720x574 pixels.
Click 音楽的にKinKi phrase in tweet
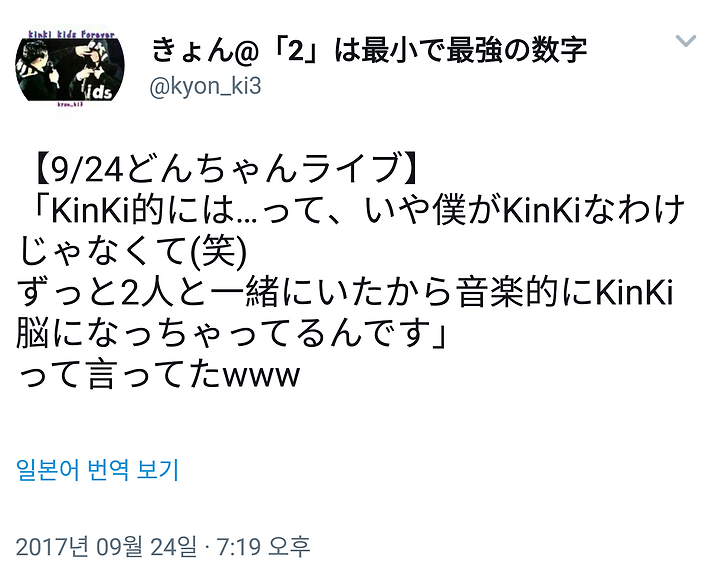coord(565,293)
